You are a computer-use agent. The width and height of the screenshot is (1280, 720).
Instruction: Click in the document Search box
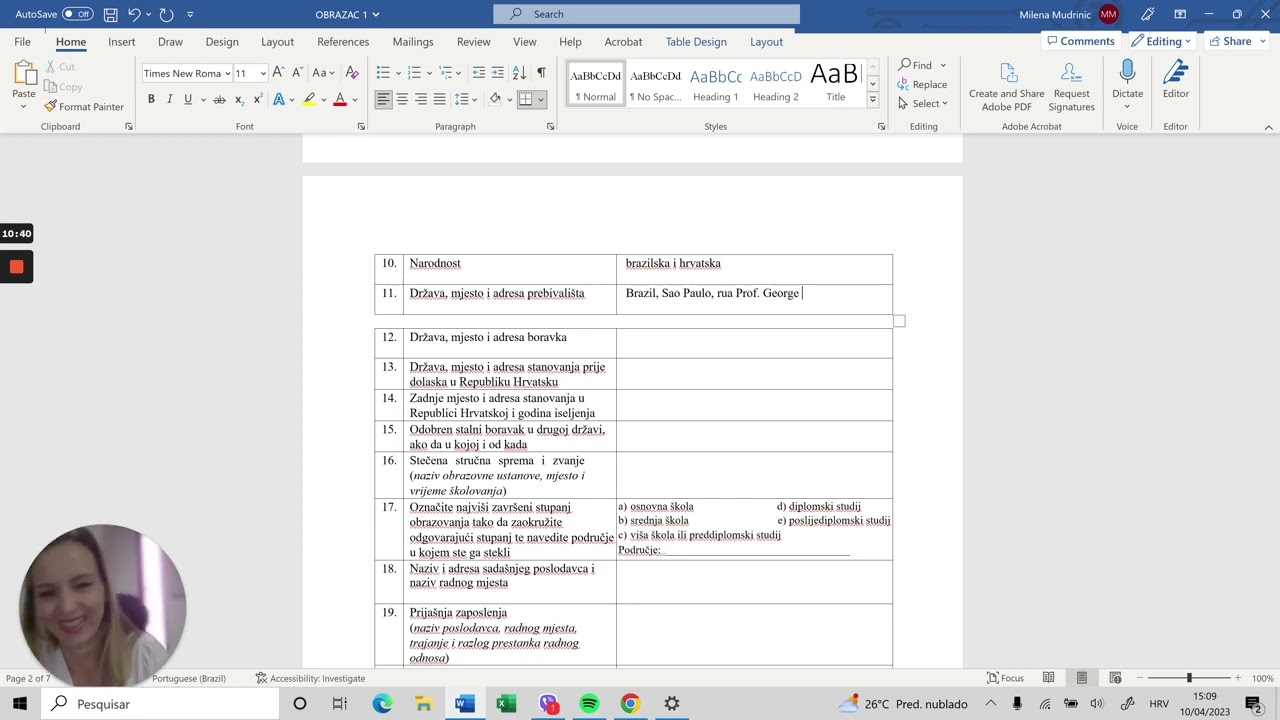(x=646, y=14)
